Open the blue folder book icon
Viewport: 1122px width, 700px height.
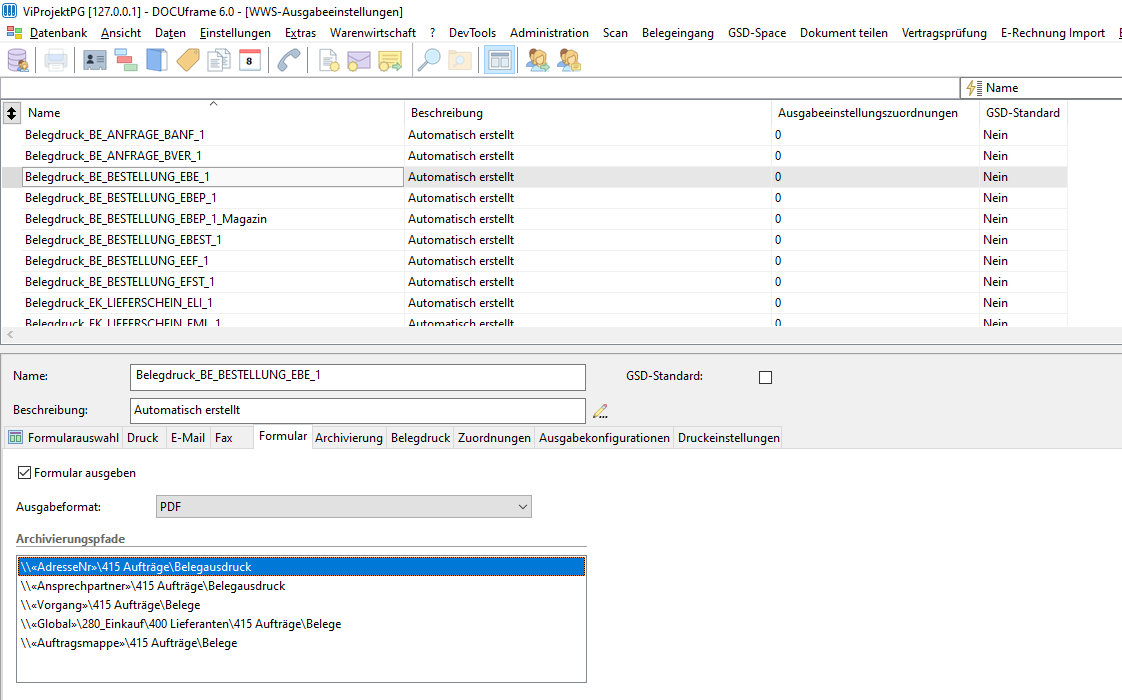pyautogui.click(x=157, y=60)
